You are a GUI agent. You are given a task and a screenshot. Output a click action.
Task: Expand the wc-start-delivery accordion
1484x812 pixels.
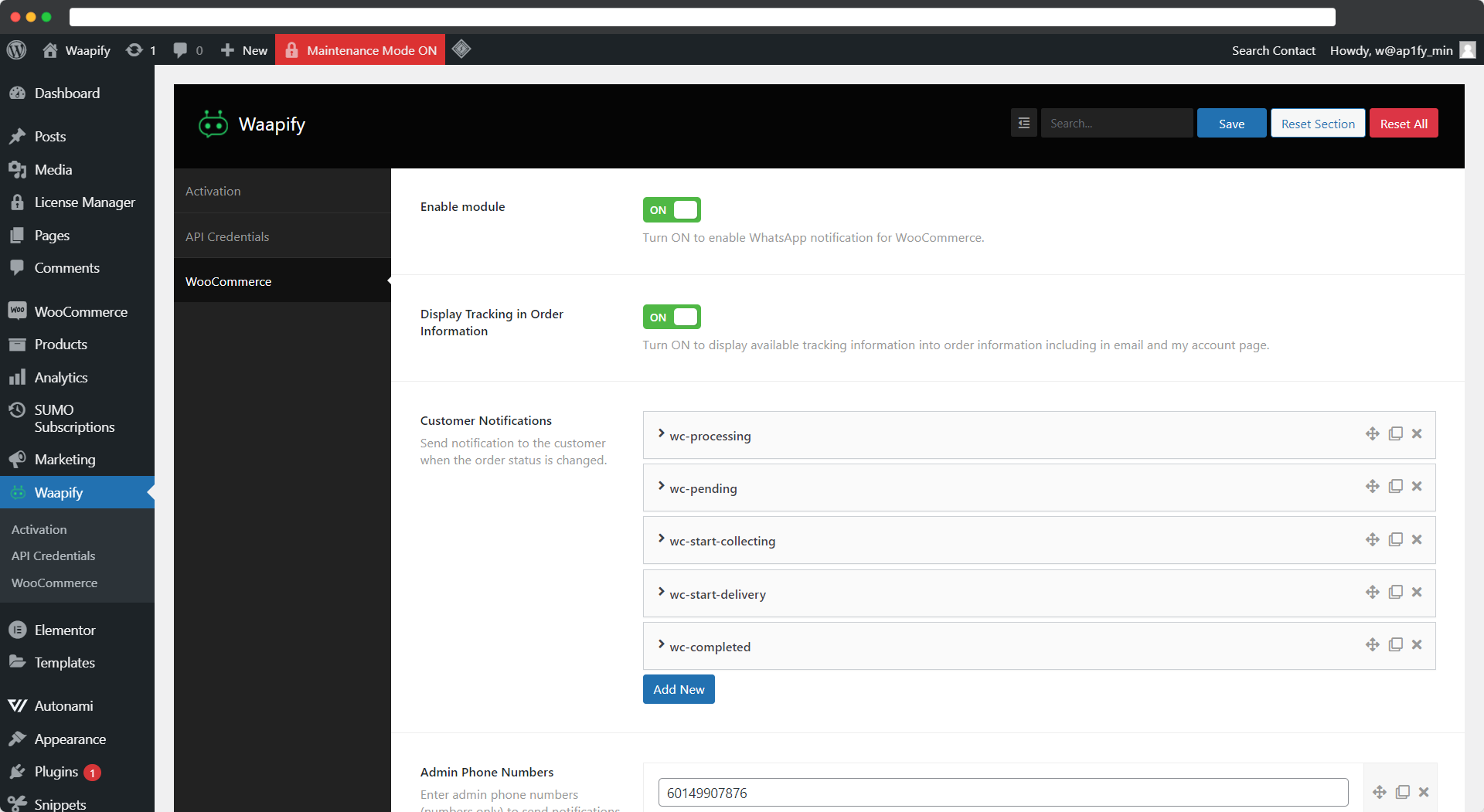click(x=1039, y=593)
